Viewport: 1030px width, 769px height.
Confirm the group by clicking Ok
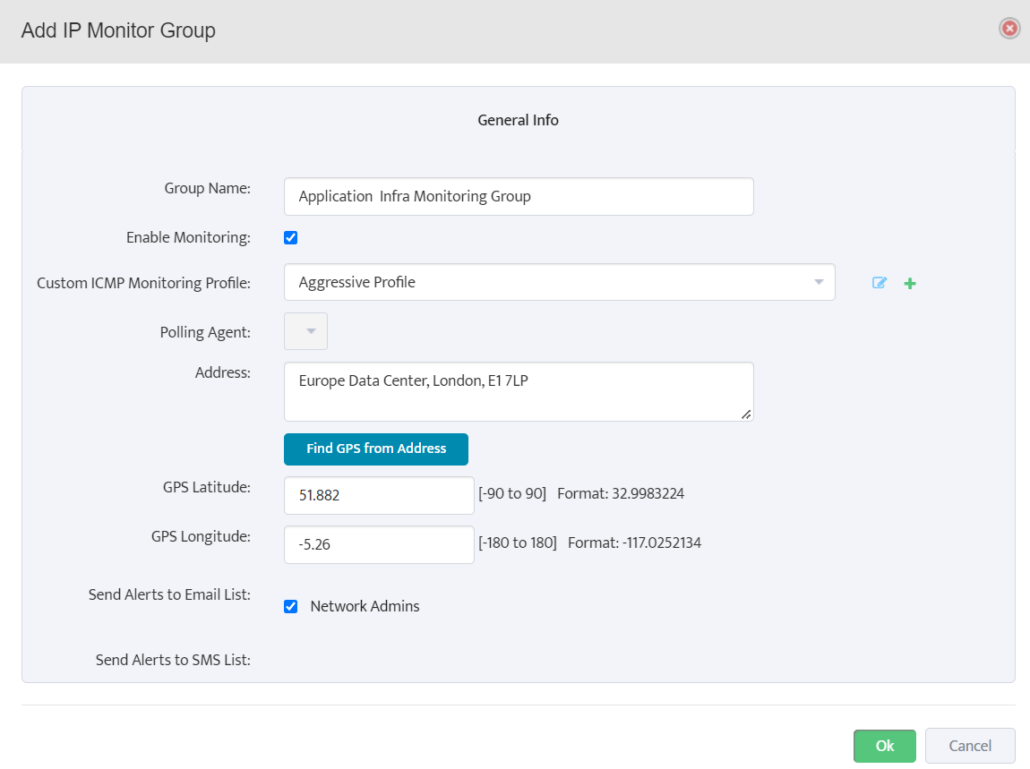(884, 745)
